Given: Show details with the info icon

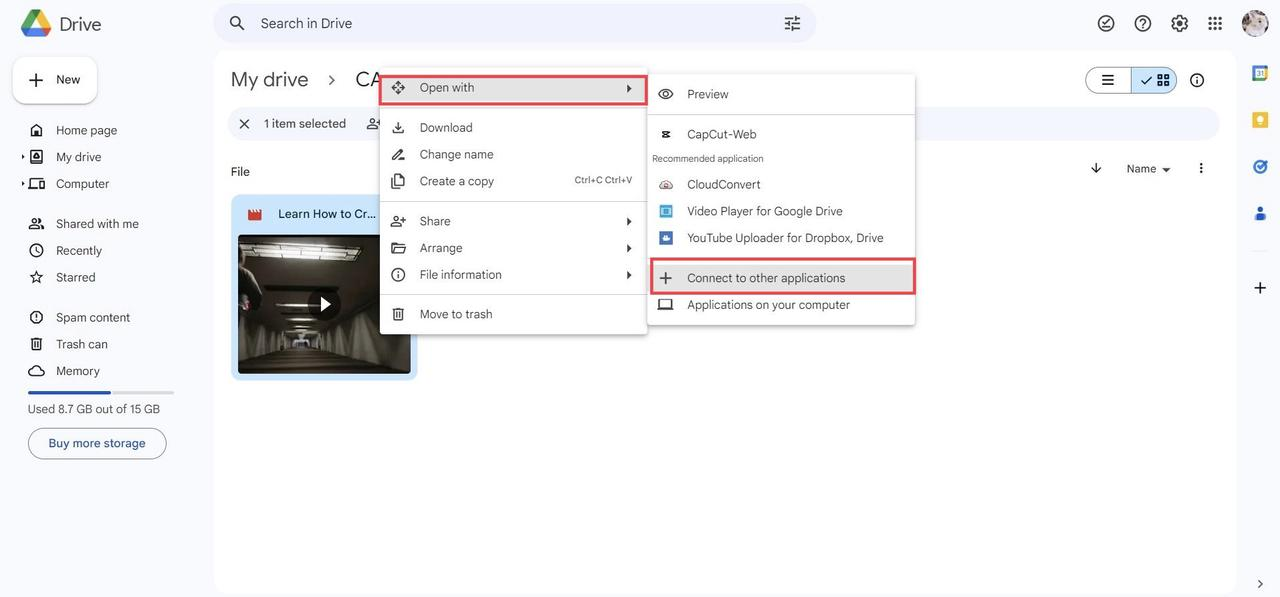Looking at the screenshot, I should pos(1197,80).
